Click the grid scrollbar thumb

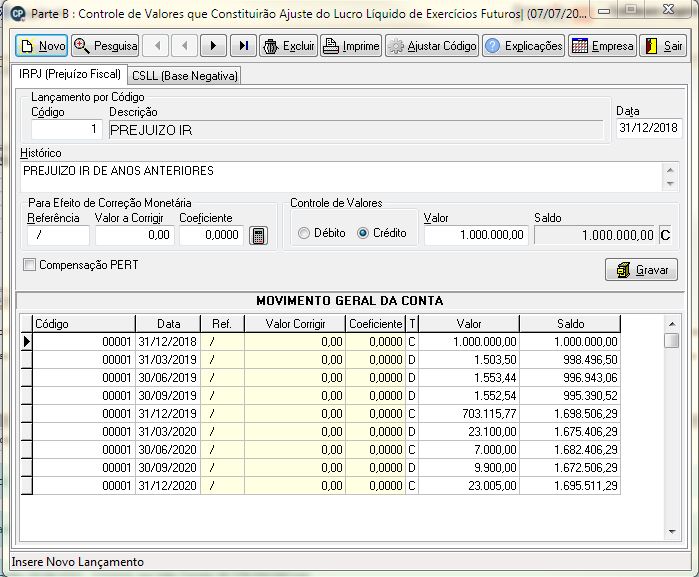tap(671, 340)
